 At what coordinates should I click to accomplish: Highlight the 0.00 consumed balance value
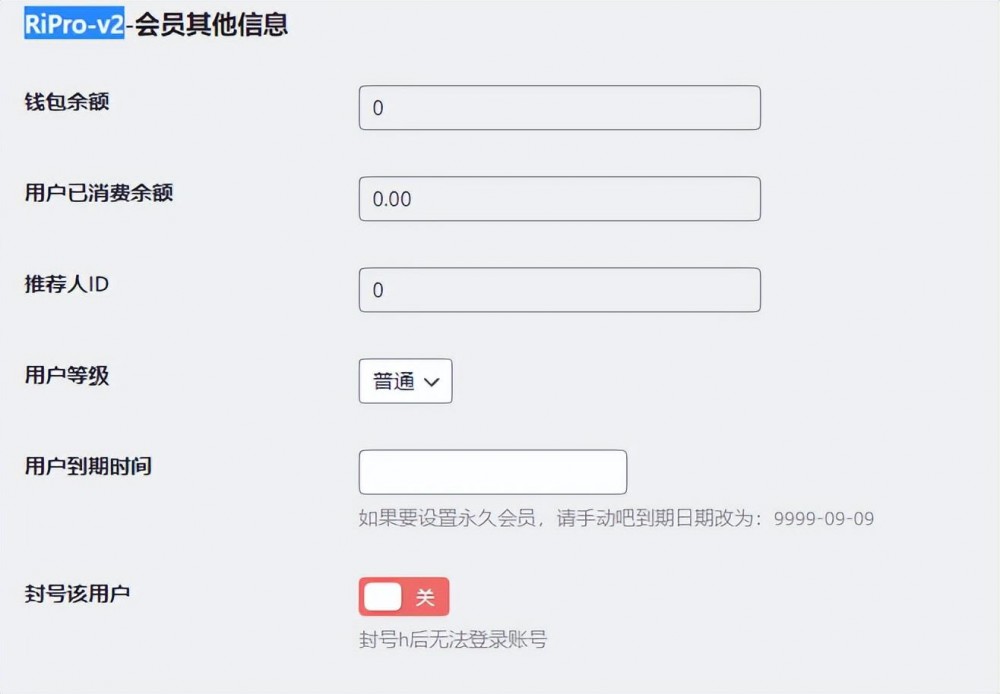coord(389,198)
